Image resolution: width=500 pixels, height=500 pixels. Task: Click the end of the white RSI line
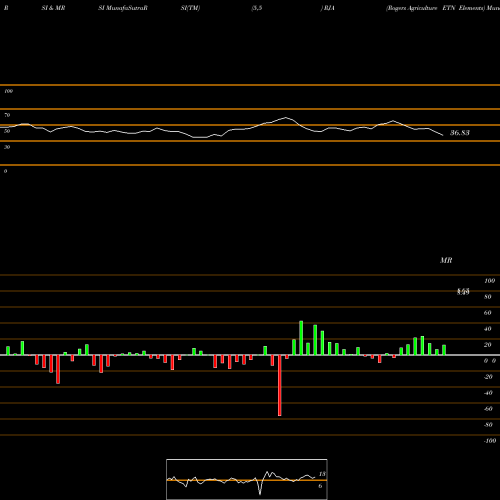443,135
